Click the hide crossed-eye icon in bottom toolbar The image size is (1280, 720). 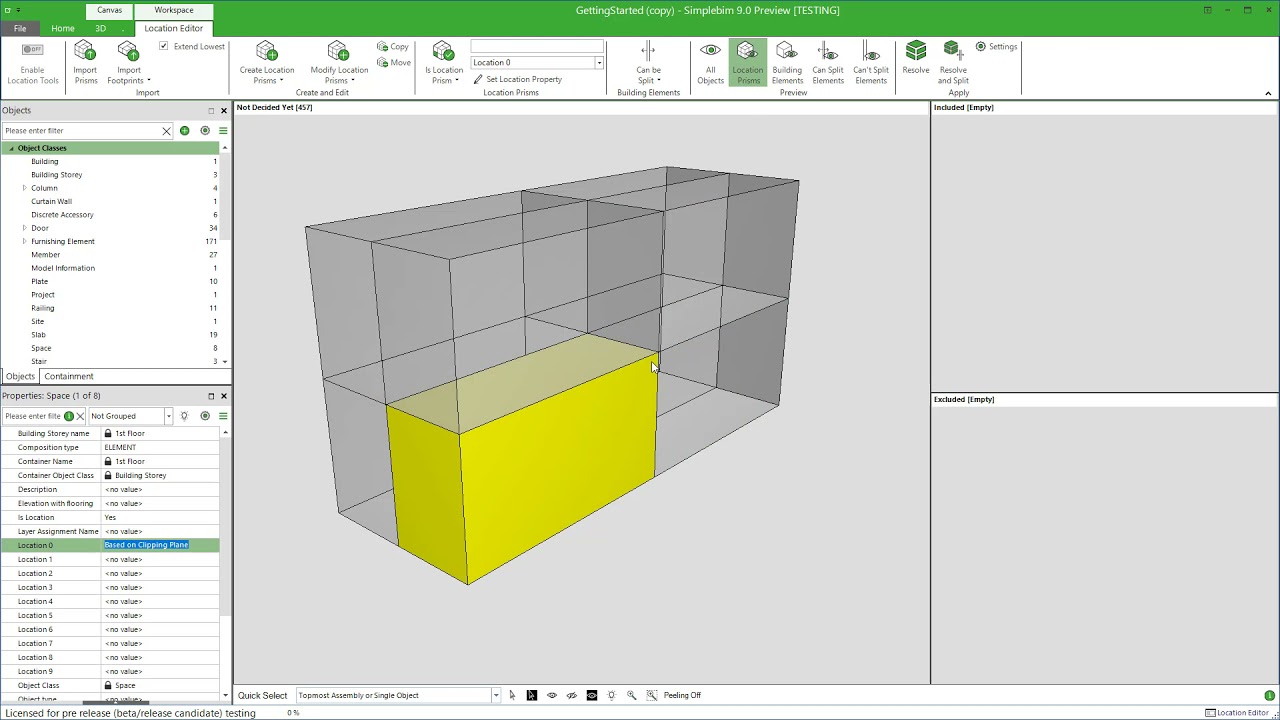click(x=571, y=695)
